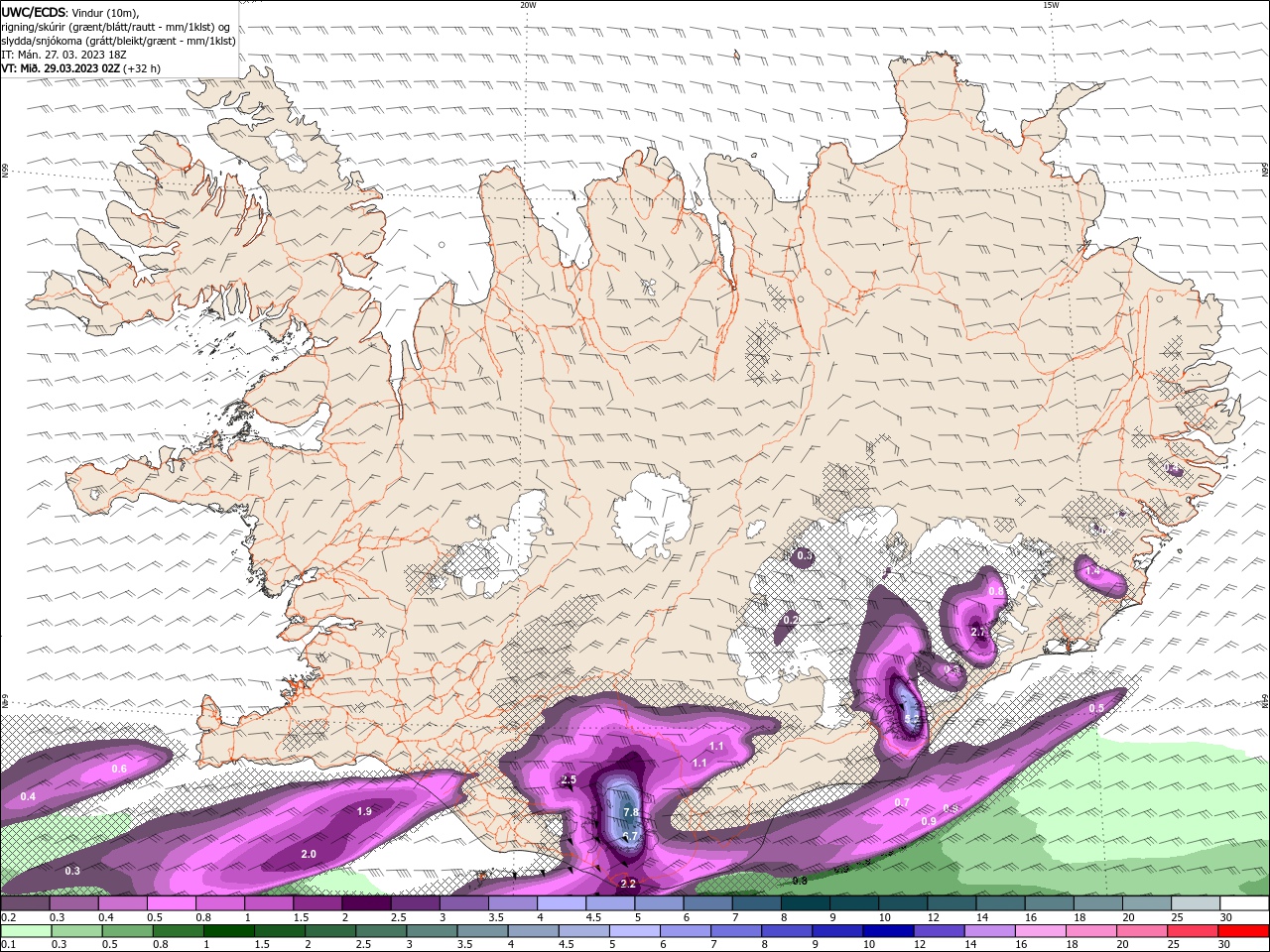Click the '2.0' precipitation value on the map
The width and height of the screenshot is (1270, 952).
309,854
